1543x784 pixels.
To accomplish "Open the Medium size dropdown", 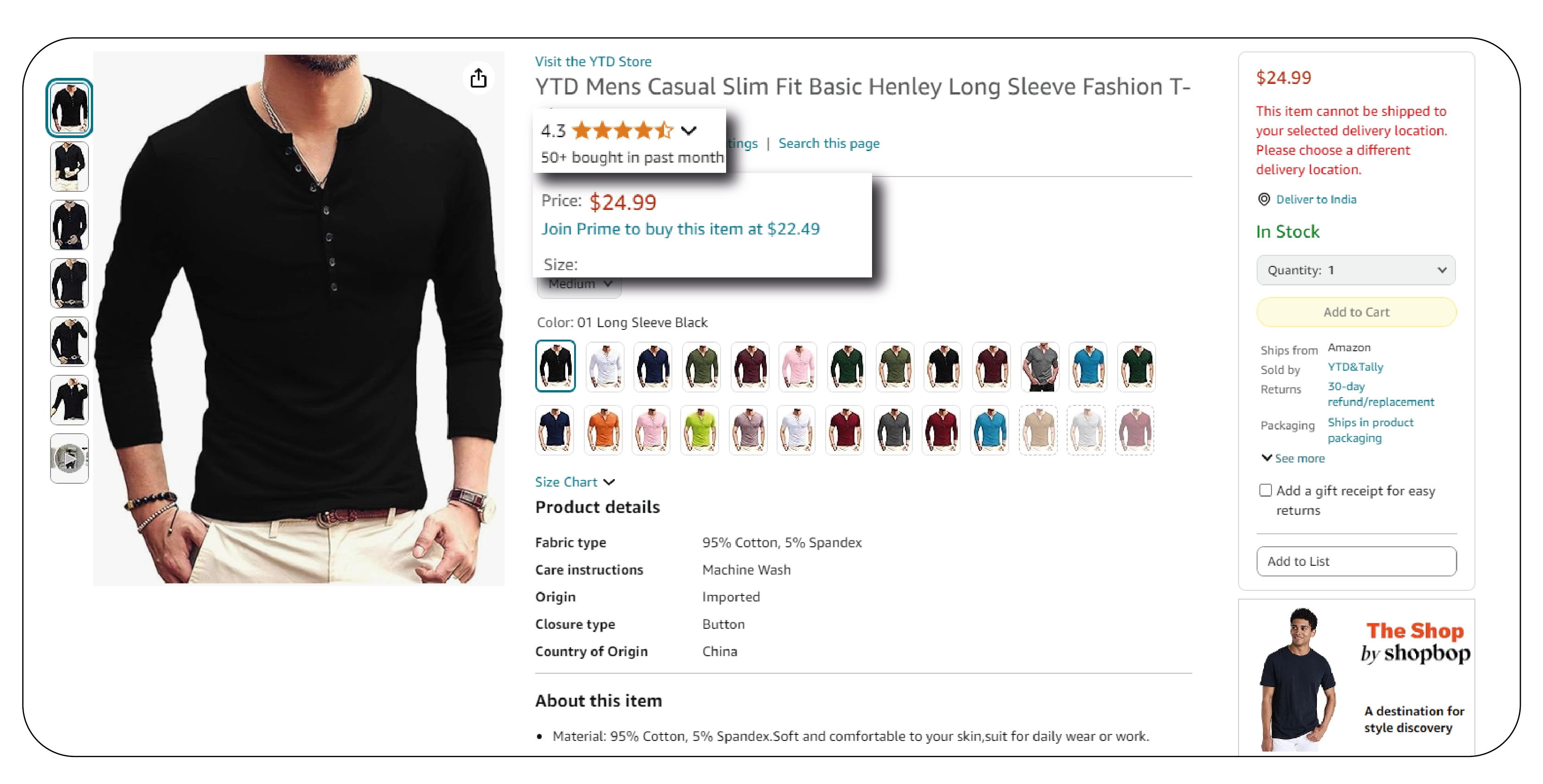I will click(579, 285).
